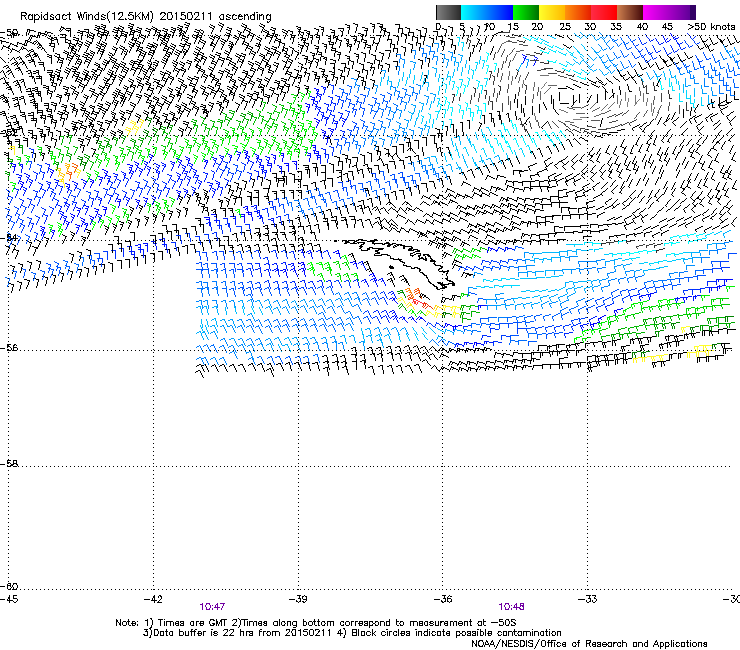The height and width of the screenshot is (650, 740).
Task: Click the longitude label '-42'
Action: (153, 599)
